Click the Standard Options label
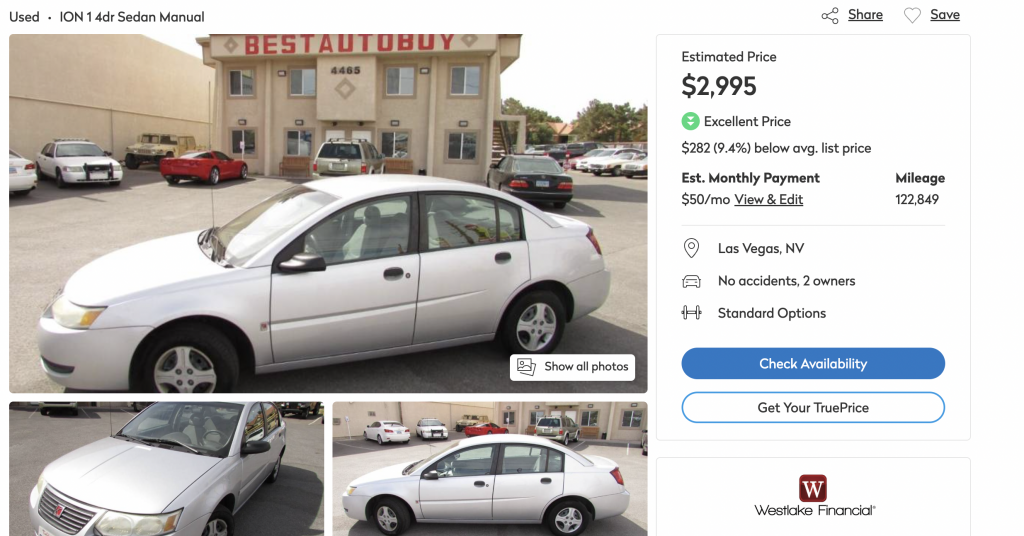1024x536 pixels. tap(772, 313)
